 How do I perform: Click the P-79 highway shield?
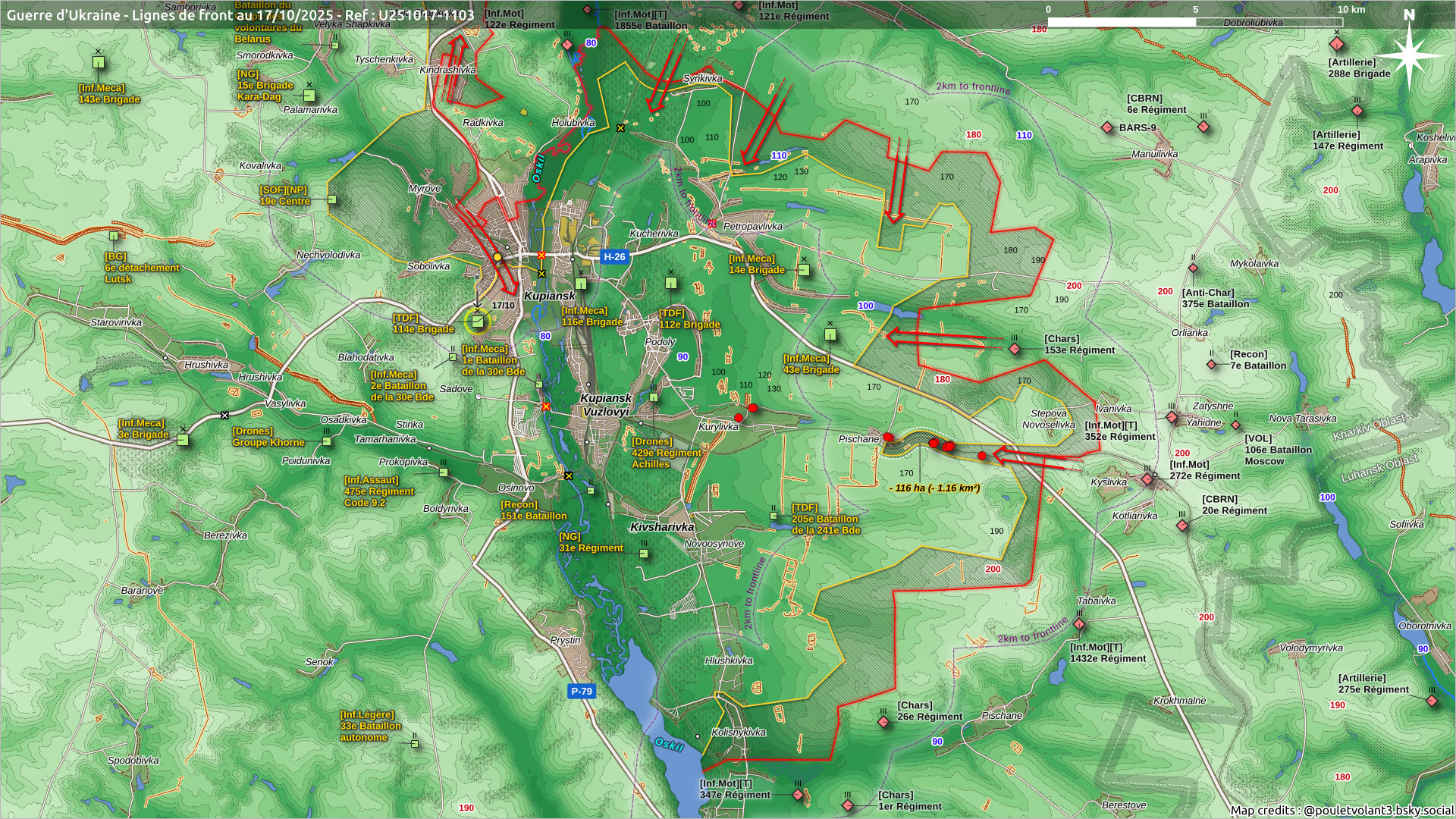[581, 691]
